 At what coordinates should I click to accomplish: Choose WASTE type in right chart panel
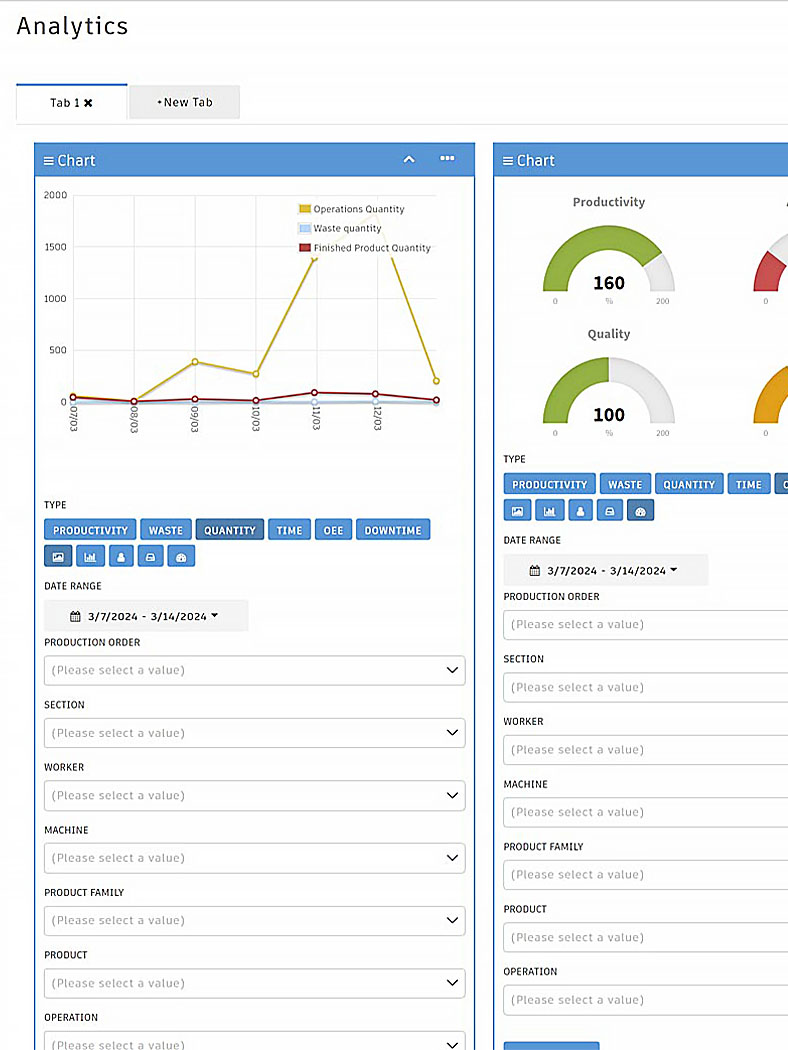click(625, 484)
